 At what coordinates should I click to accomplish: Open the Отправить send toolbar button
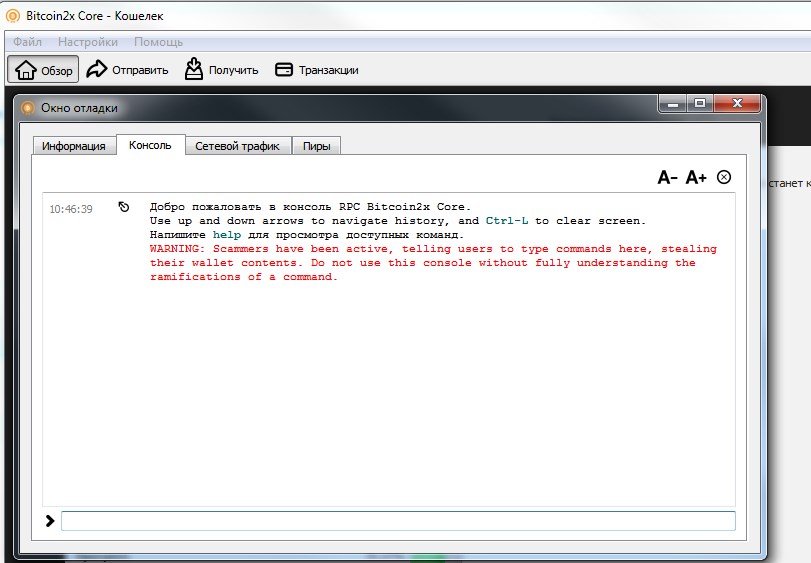tap(127, 69)
